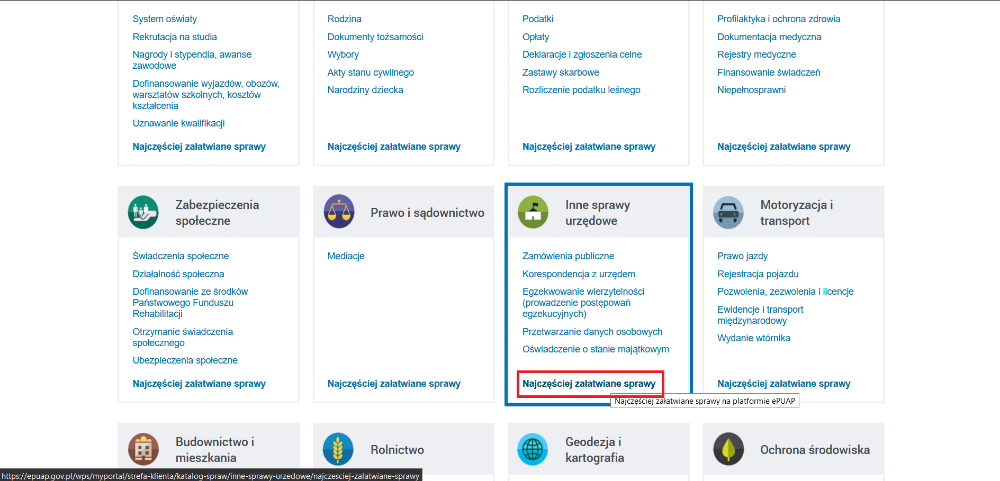1000x481 pixels.
Task: Click the Zabezpieczenia społeczne hands icon
Action: tap(143, 212)
